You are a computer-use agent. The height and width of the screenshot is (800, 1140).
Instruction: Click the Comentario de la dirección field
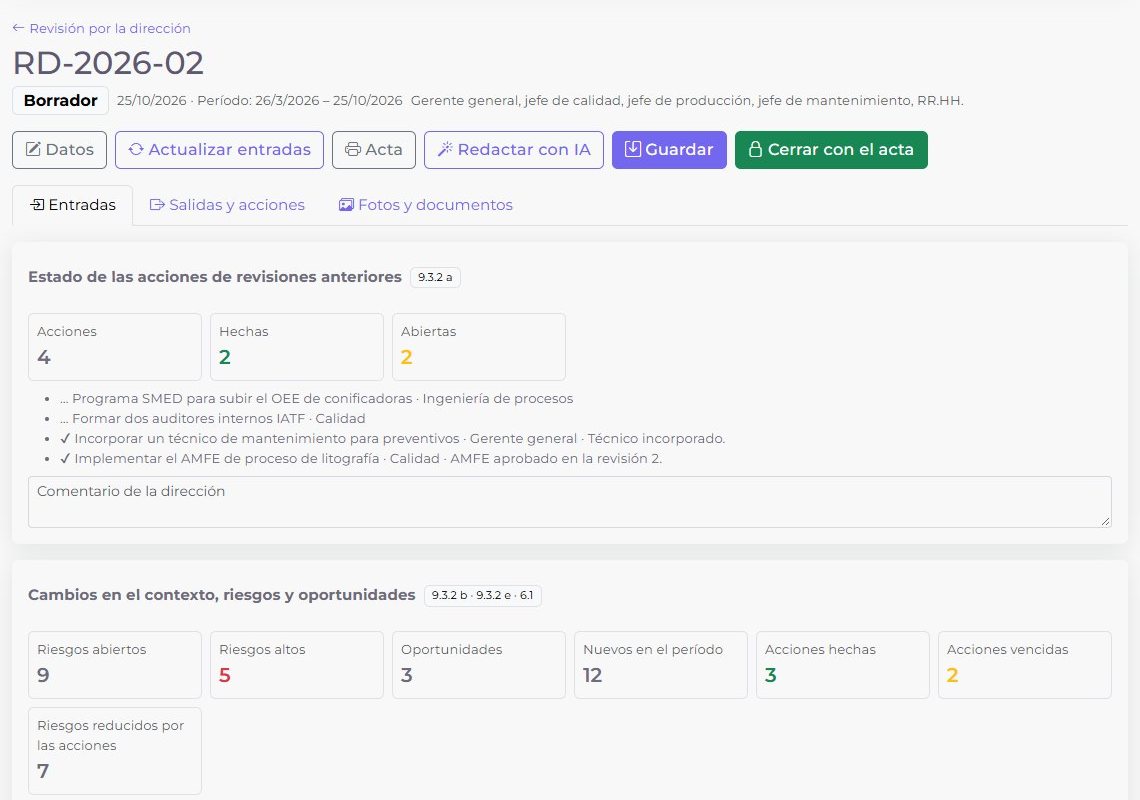tap(569, 502)
